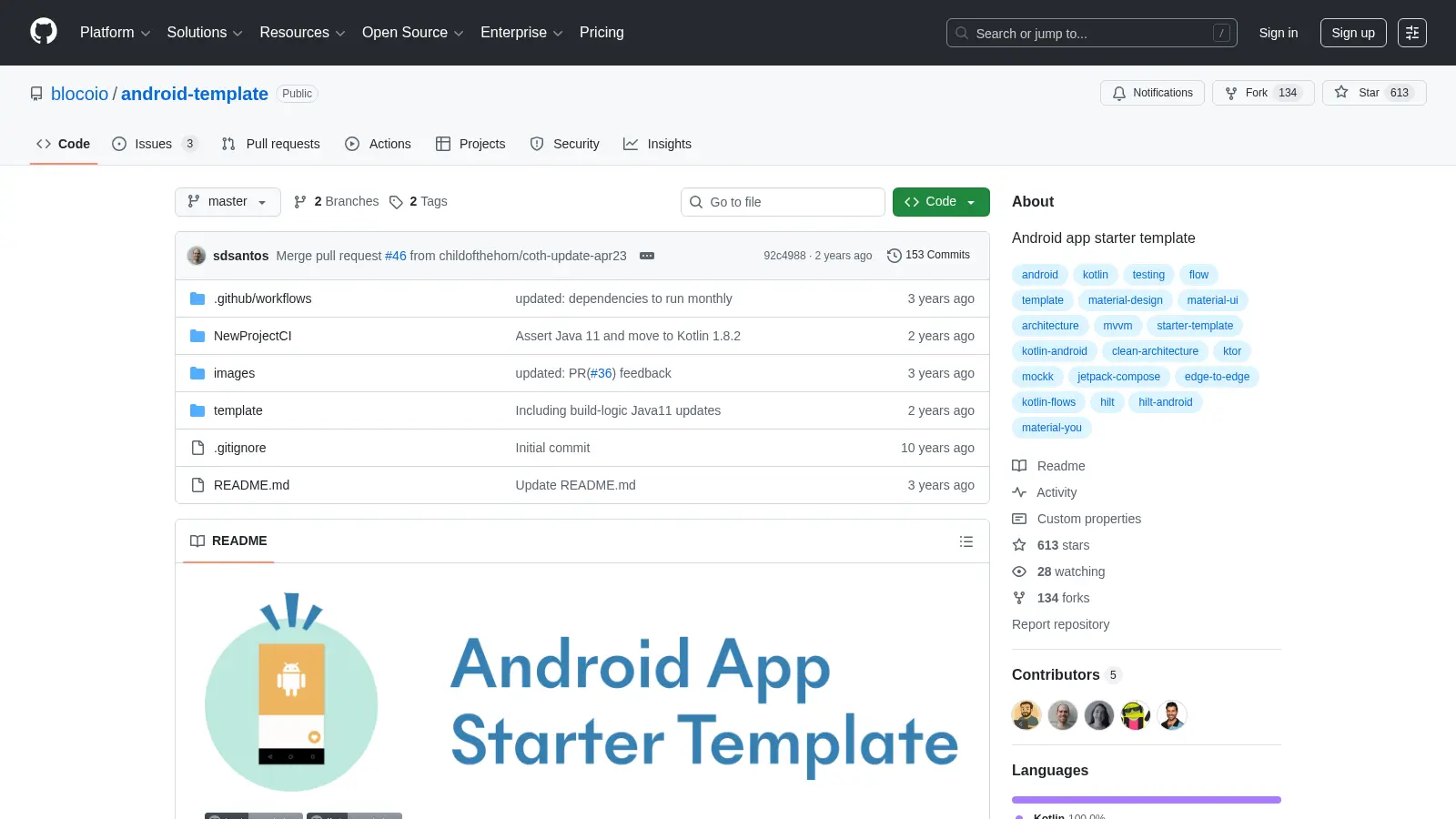
Task: Open the Solutions dropdown menu
Action: 205,33
